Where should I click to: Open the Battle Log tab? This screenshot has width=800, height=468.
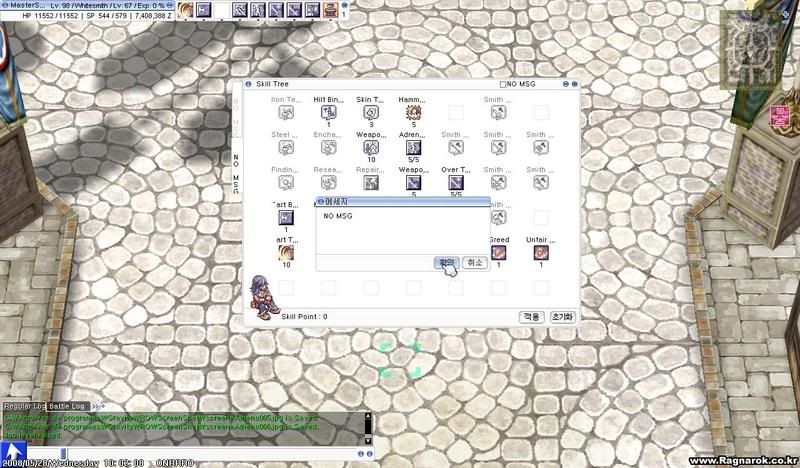[x=67, y=406]
